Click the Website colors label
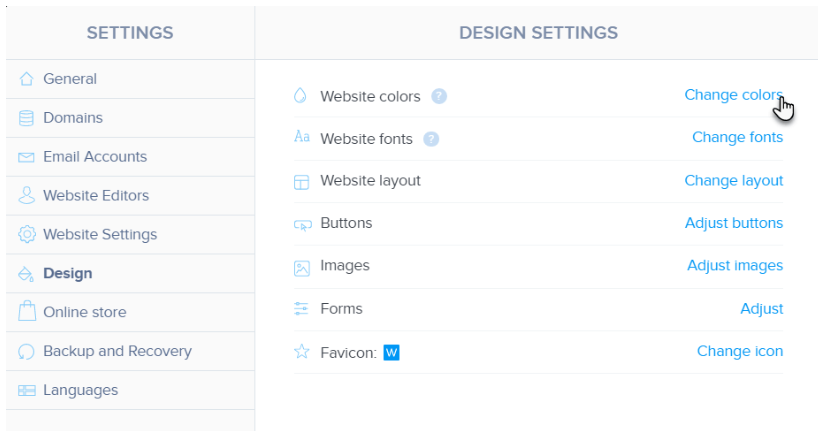The width and height of the screenshot is (818, 431). coord(370,97)
